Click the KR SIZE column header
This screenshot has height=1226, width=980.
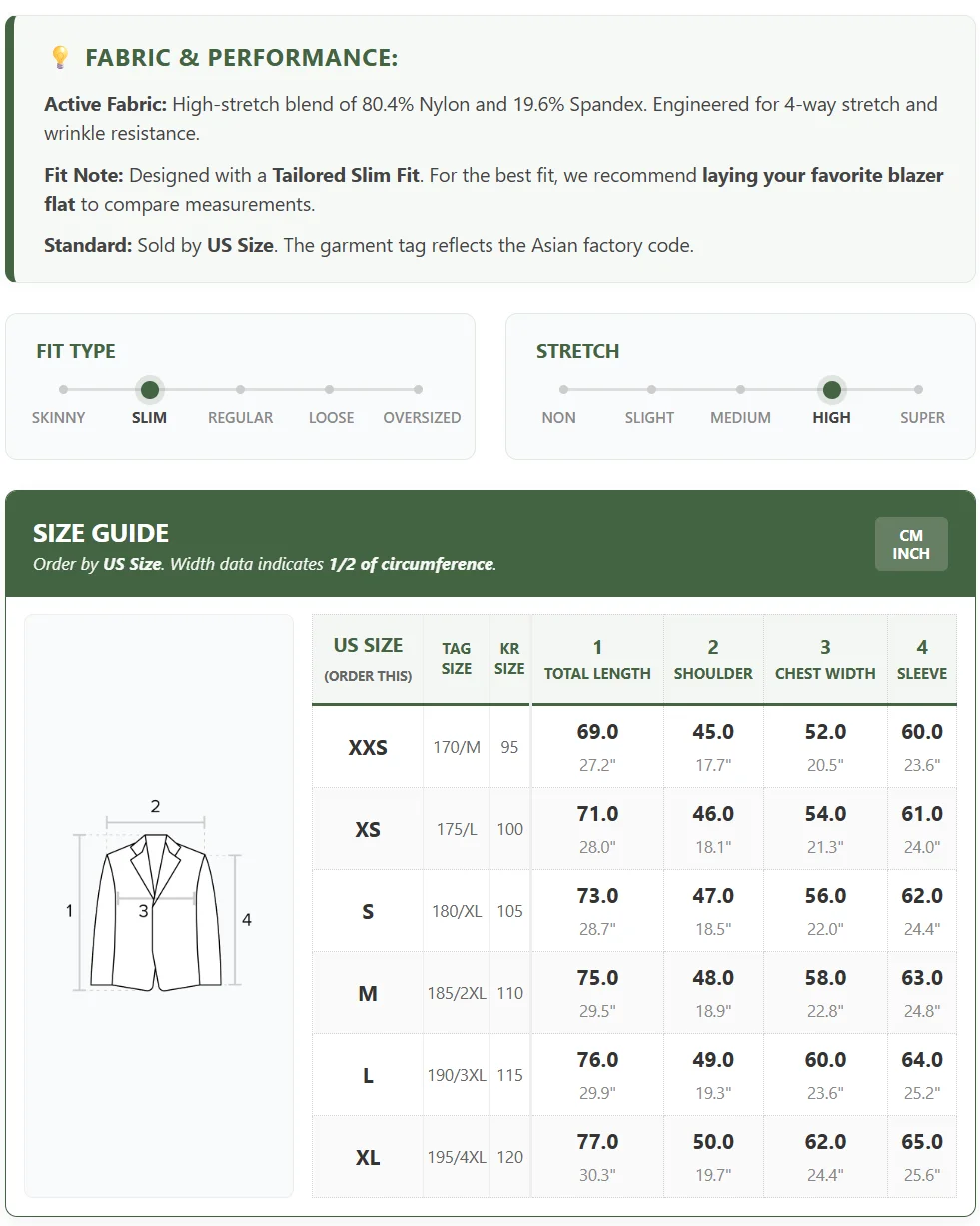pos(509,659)
